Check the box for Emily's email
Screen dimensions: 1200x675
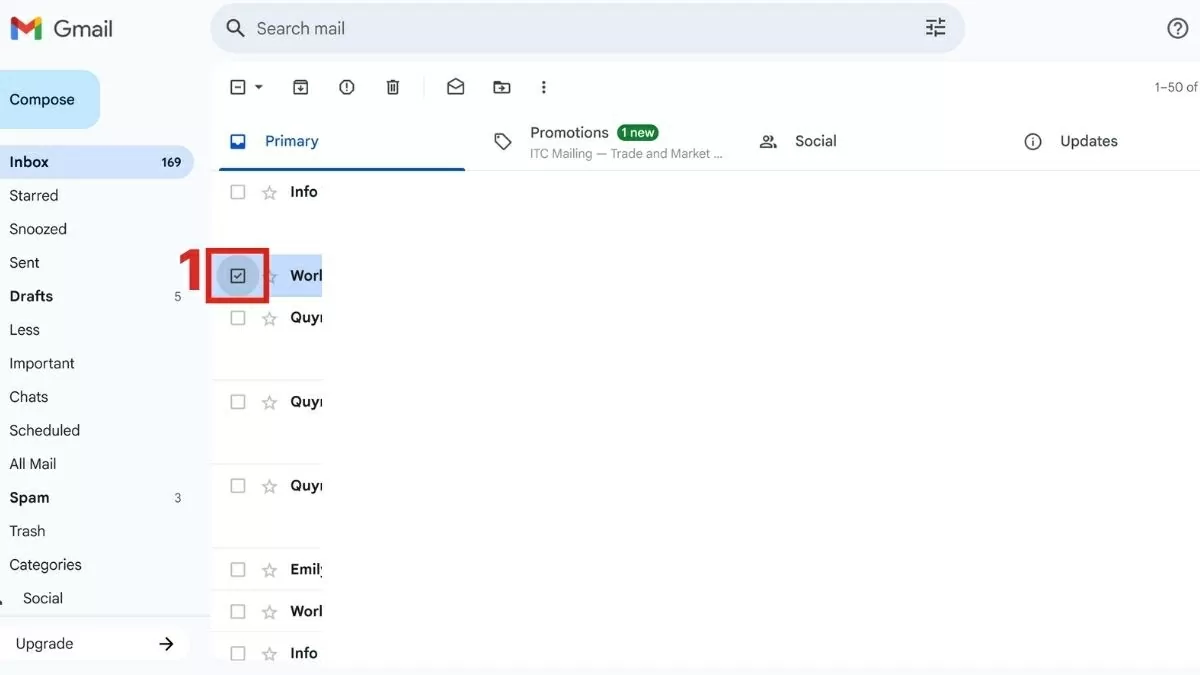pos(238,570)
